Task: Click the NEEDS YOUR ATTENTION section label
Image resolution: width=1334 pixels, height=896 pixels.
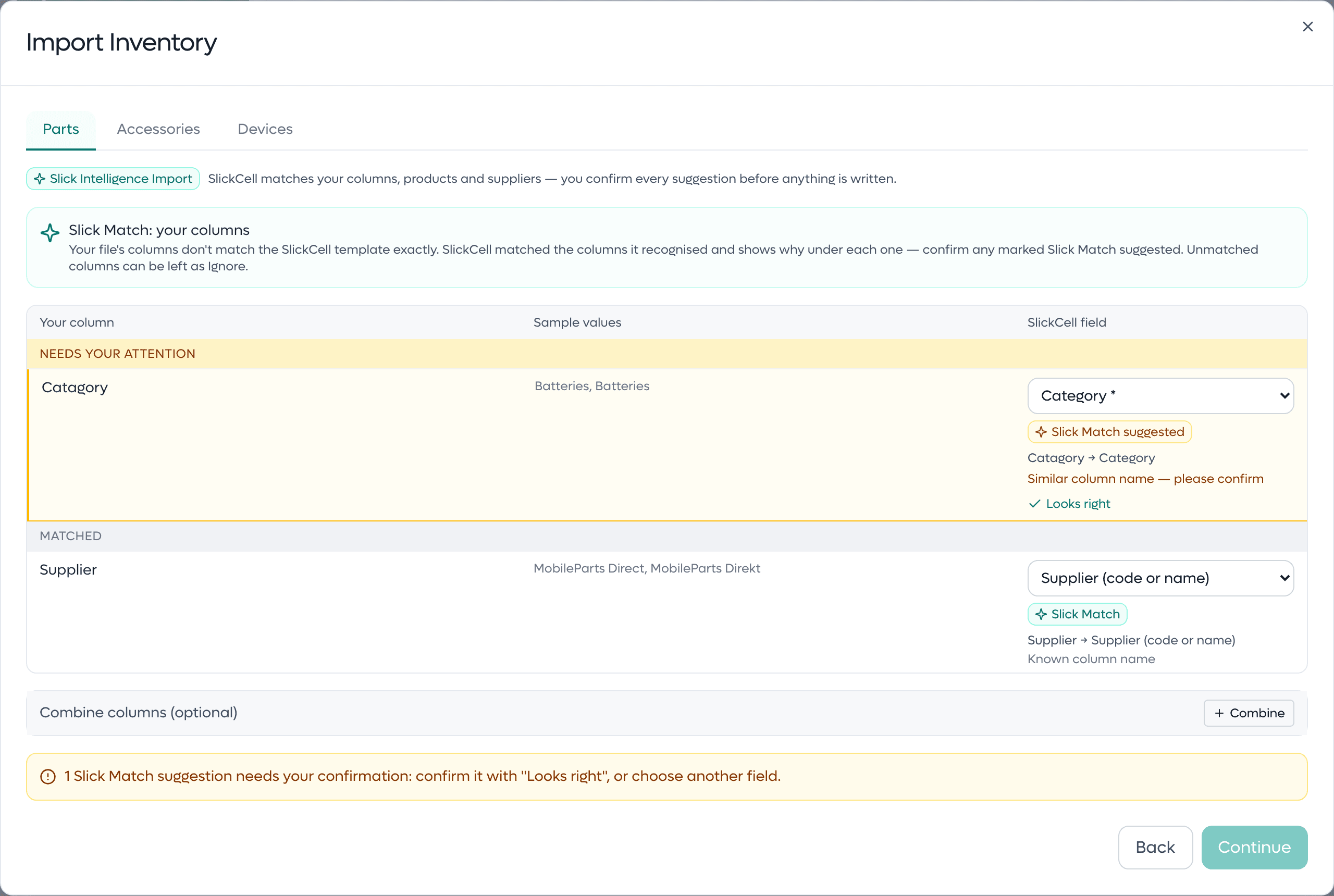Action: coord(117,354)
